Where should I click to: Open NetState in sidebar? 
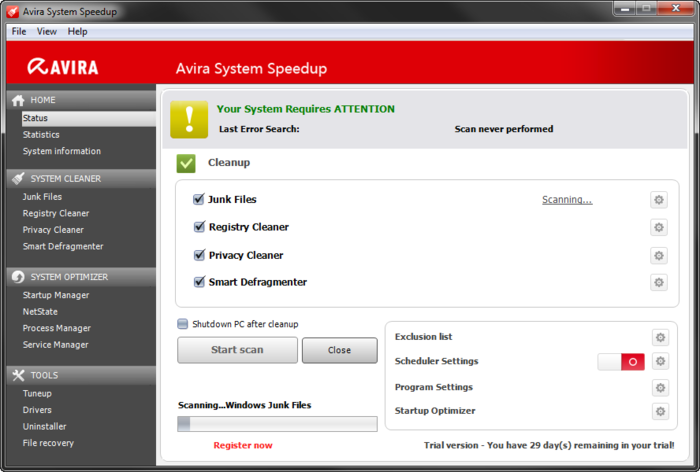point(40,312)
